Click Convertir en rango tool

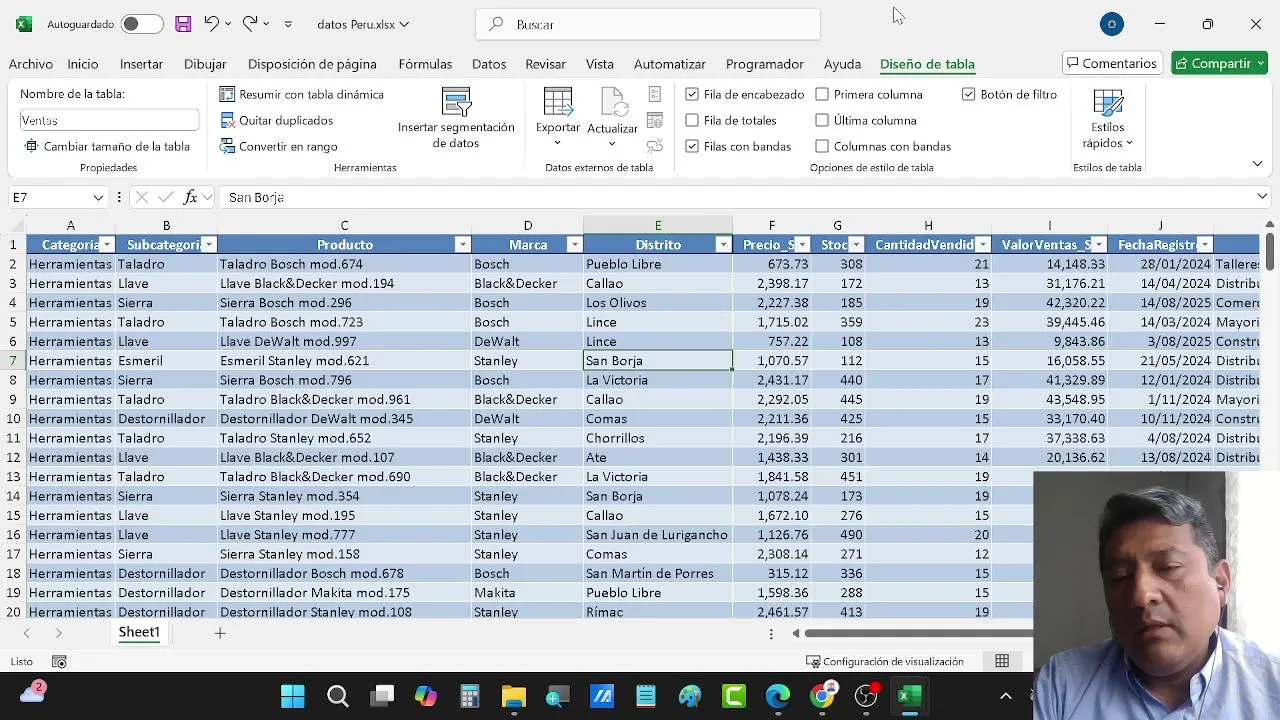point(278,146)
